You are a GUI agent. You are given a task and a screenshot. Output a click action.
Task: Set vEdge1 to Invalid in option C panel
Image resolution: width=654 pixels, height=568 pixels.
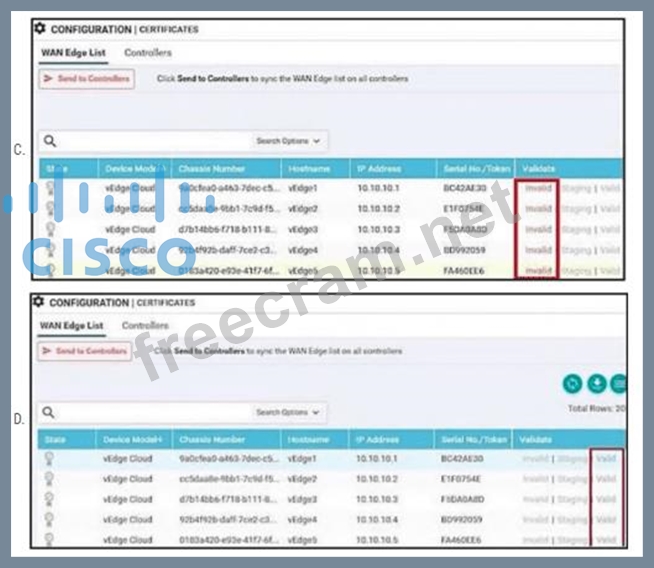click(538, 187)
